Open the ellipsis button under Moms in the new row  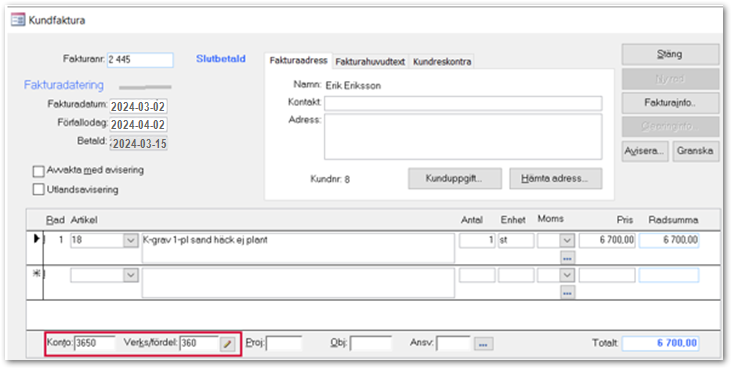567,292
